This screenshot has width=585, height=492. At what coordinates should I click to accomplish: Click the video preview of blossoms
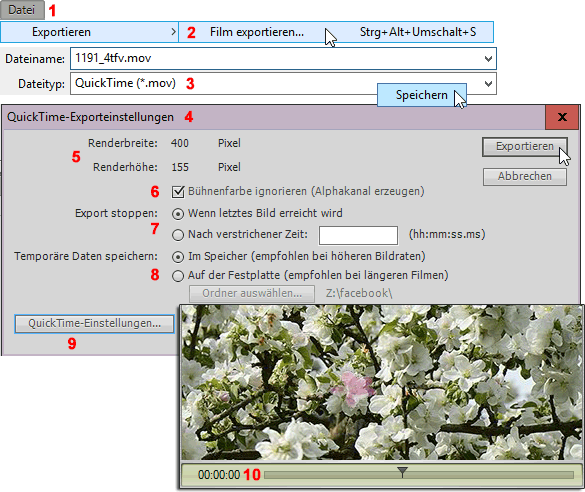(x=382, y=382)
